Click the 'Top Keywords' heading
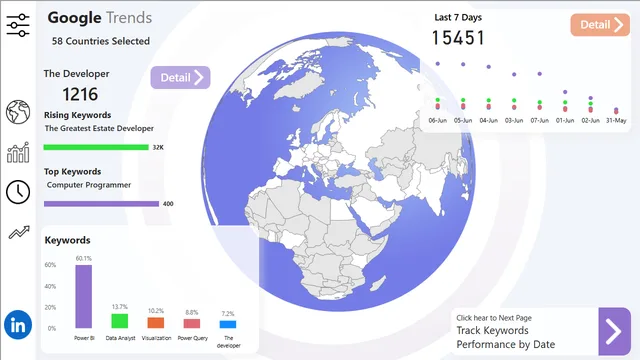Image resolution: width=640 pixels, height=360 pixels. point(73,172)
